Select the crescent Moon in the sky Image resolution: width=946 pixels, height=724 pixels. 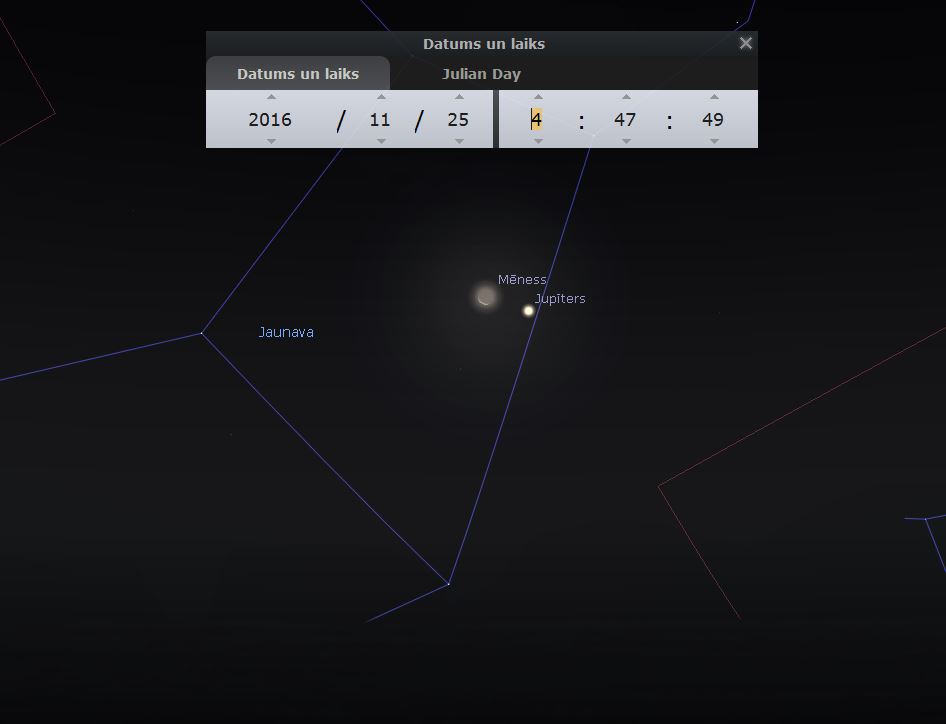(x=485, y=297)
